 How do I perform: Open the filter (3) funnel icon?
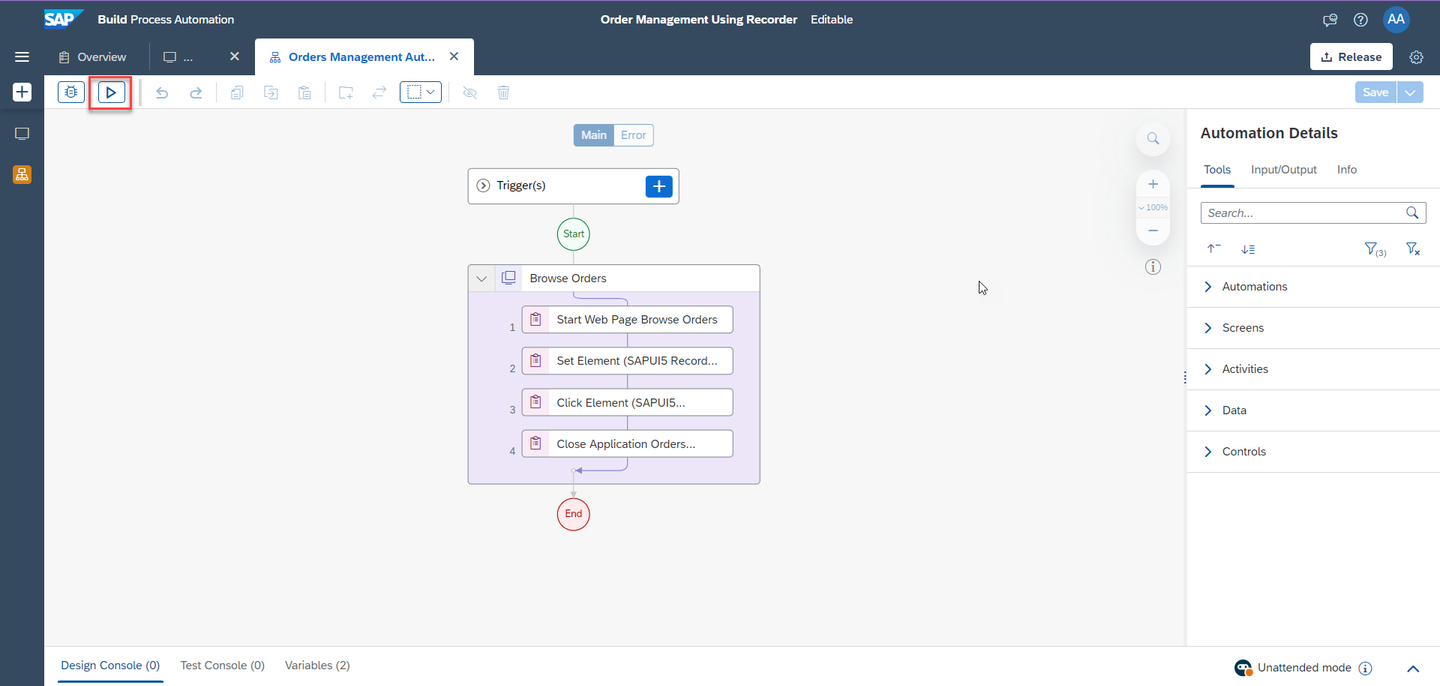[x=1375, y=249]
